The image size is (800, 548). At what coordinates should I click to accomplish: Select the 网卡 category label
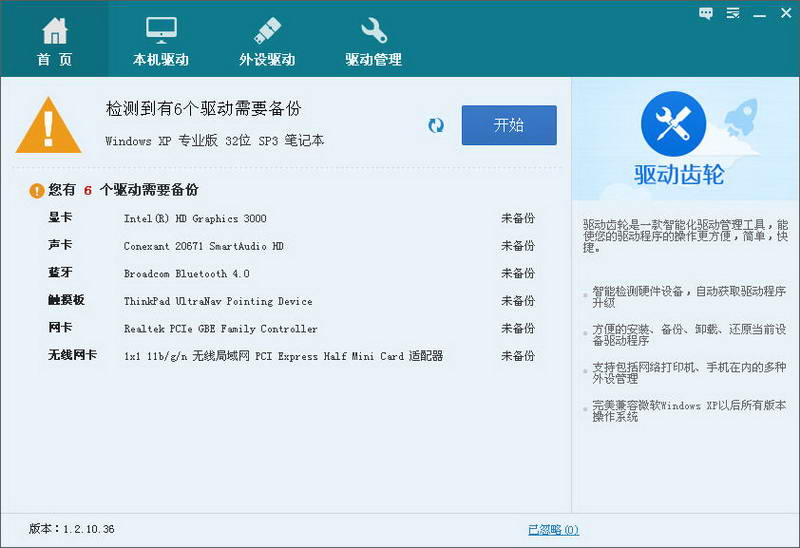point(60,328)
